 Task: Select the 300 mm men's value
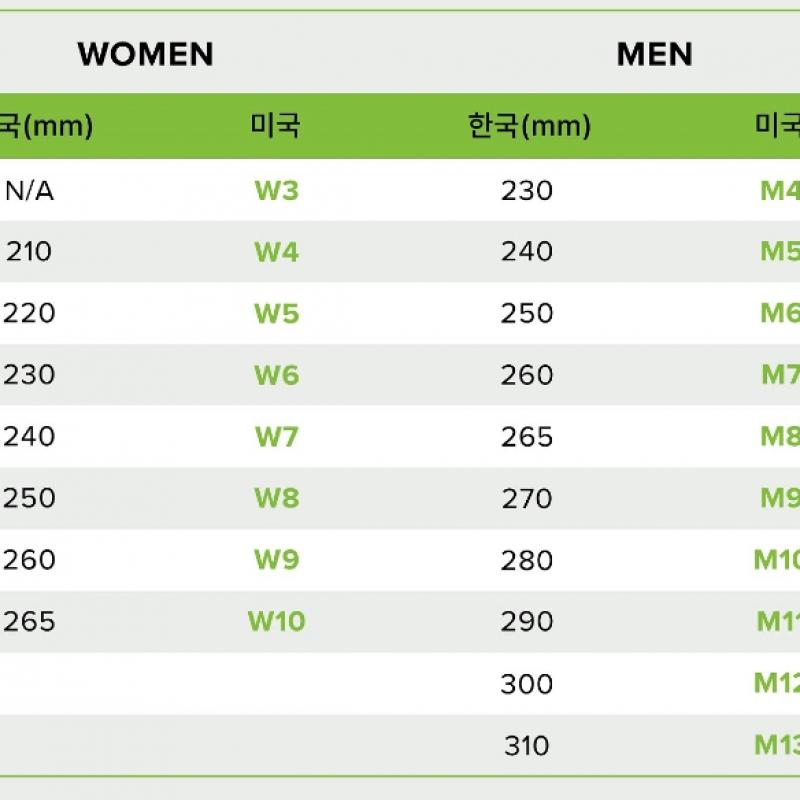pyautogui.click(x=527, y=684)
